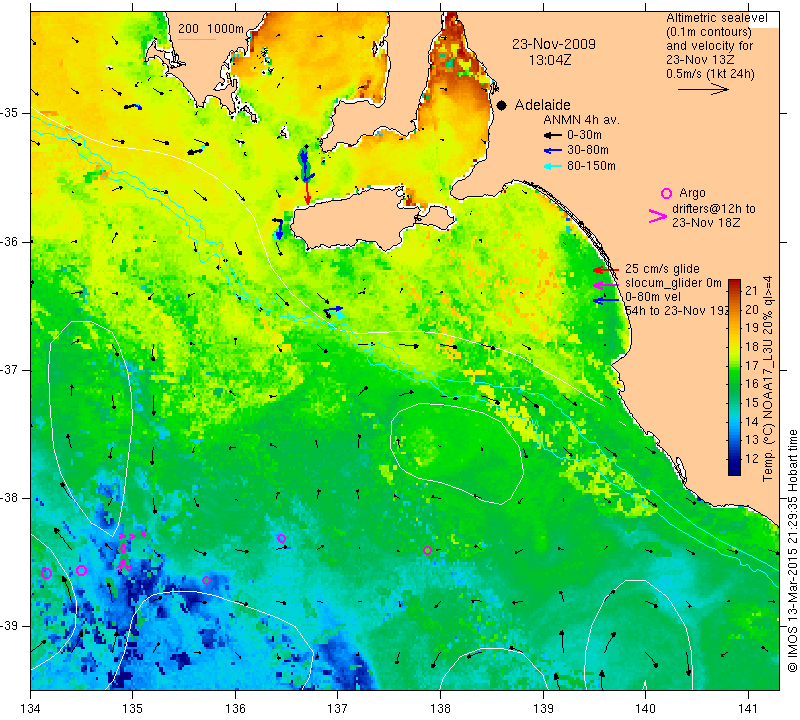Click the x-axis longitude label 137

pyautogui.click(x=337, y=709)
